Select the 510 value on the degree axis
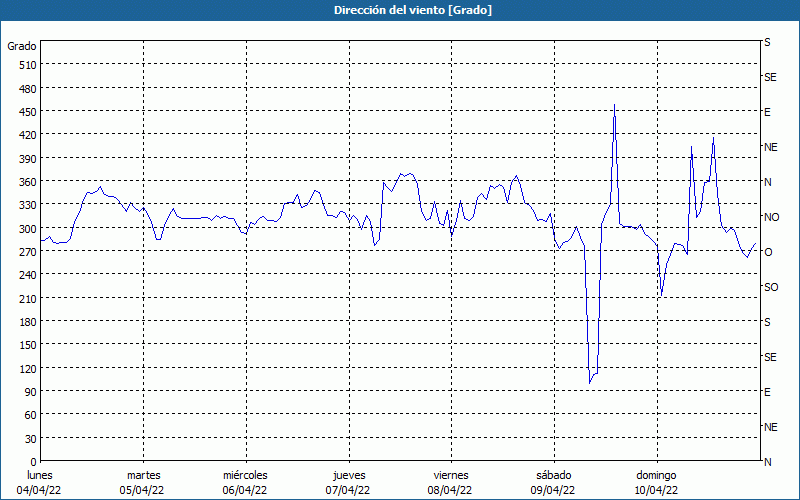The image size is (800, 500). [x=28, y=65]
